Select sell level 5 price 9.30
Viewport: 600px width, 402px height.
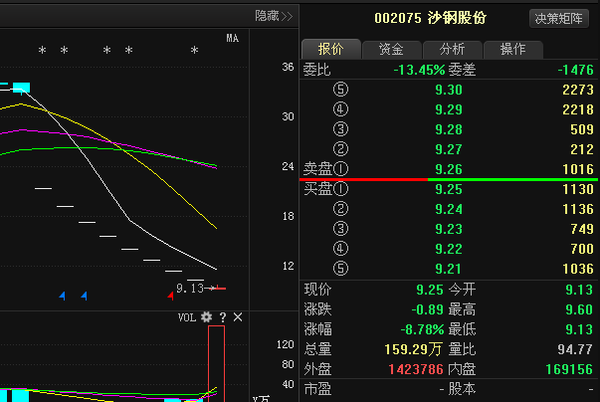pos(449,90)
